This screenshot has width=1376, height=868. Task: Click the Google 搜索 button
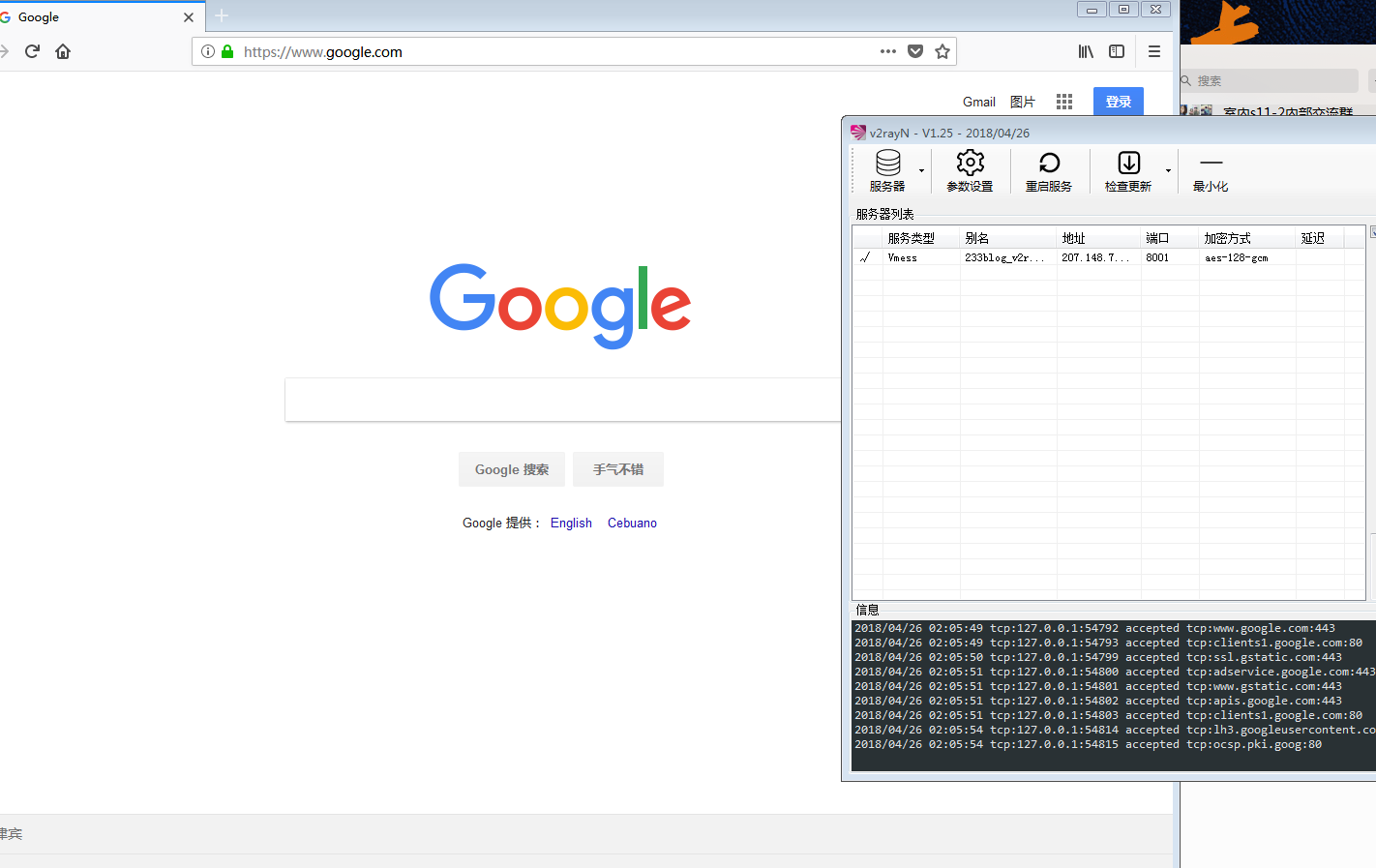click(x=512, y=469)
